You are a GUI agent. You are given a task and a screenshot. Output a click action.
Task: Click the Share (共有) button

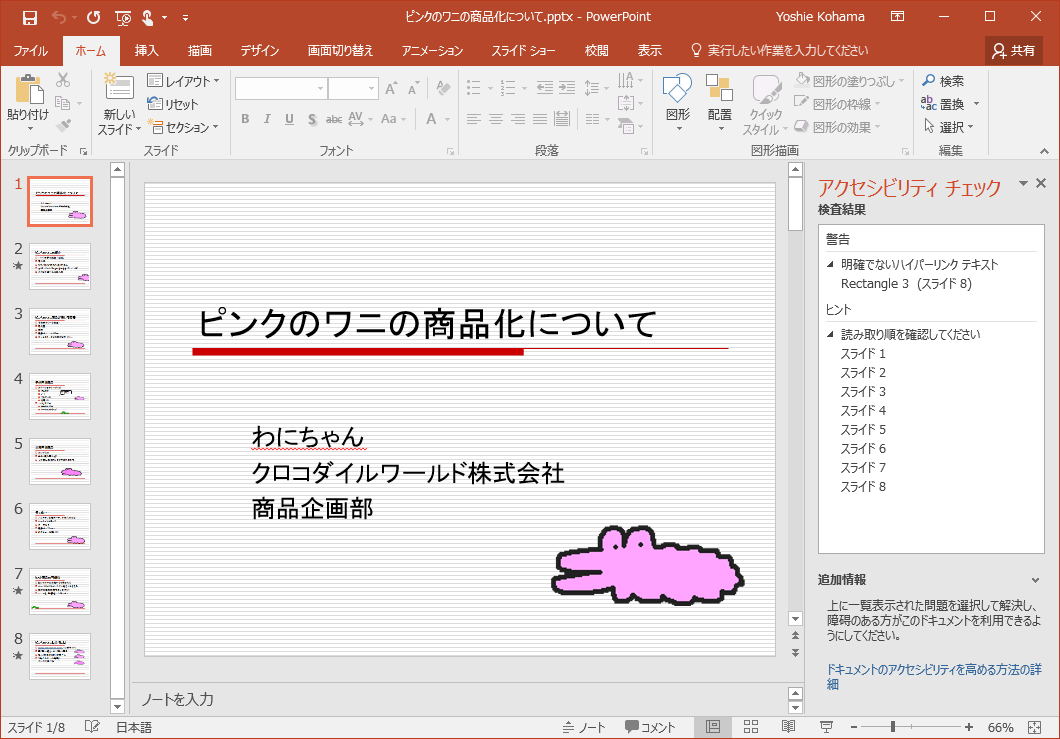(x=1013, y=51)
